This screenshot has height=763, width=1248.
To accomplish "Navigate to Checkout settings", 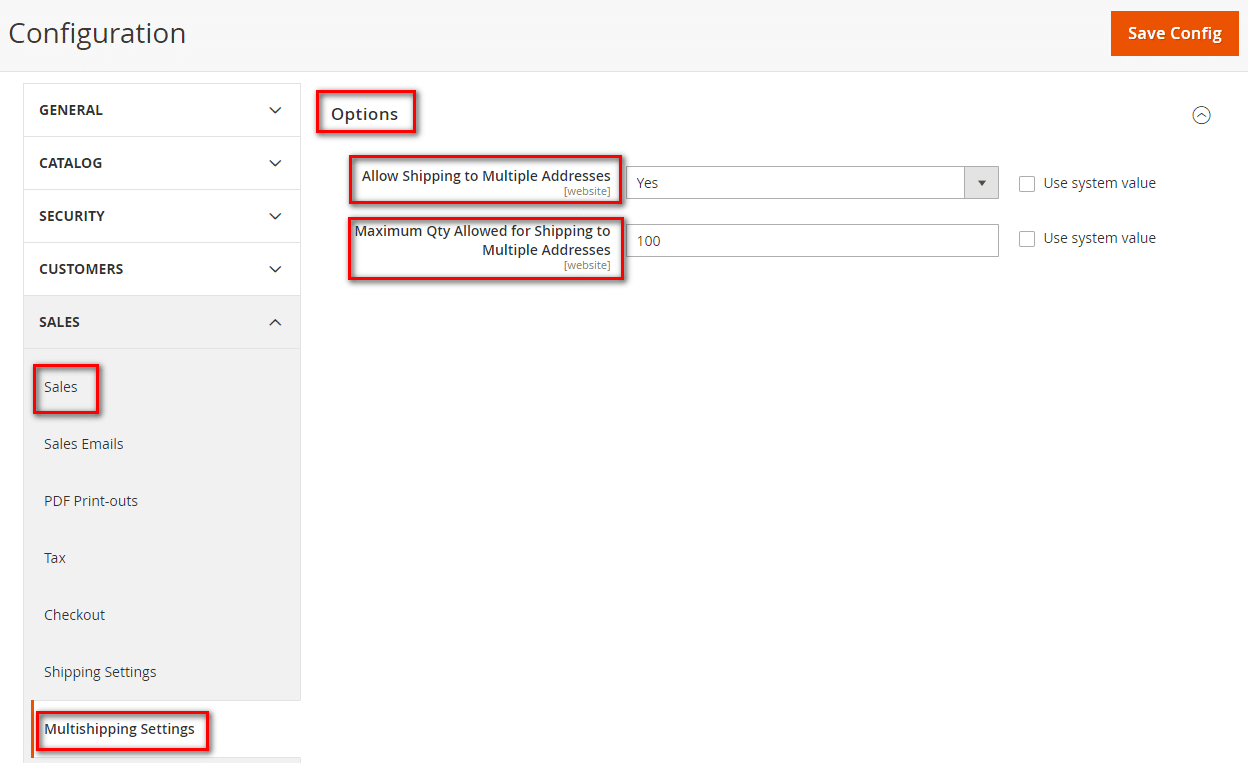I will click(x=75, y=615).
